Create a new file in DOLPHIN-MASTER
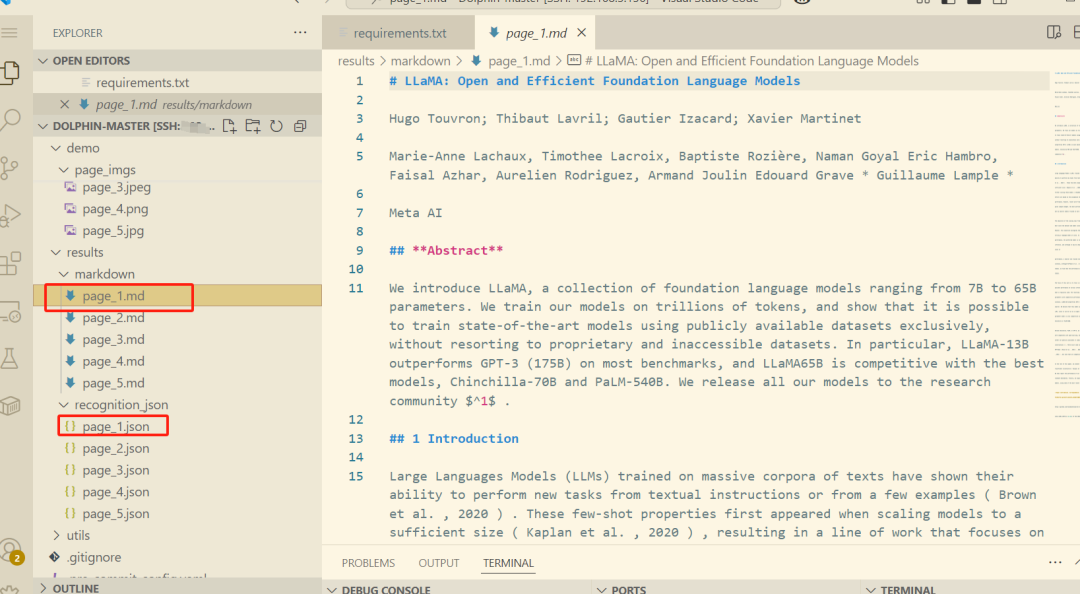Viewport: 1080px width, 594px height. 229,126
